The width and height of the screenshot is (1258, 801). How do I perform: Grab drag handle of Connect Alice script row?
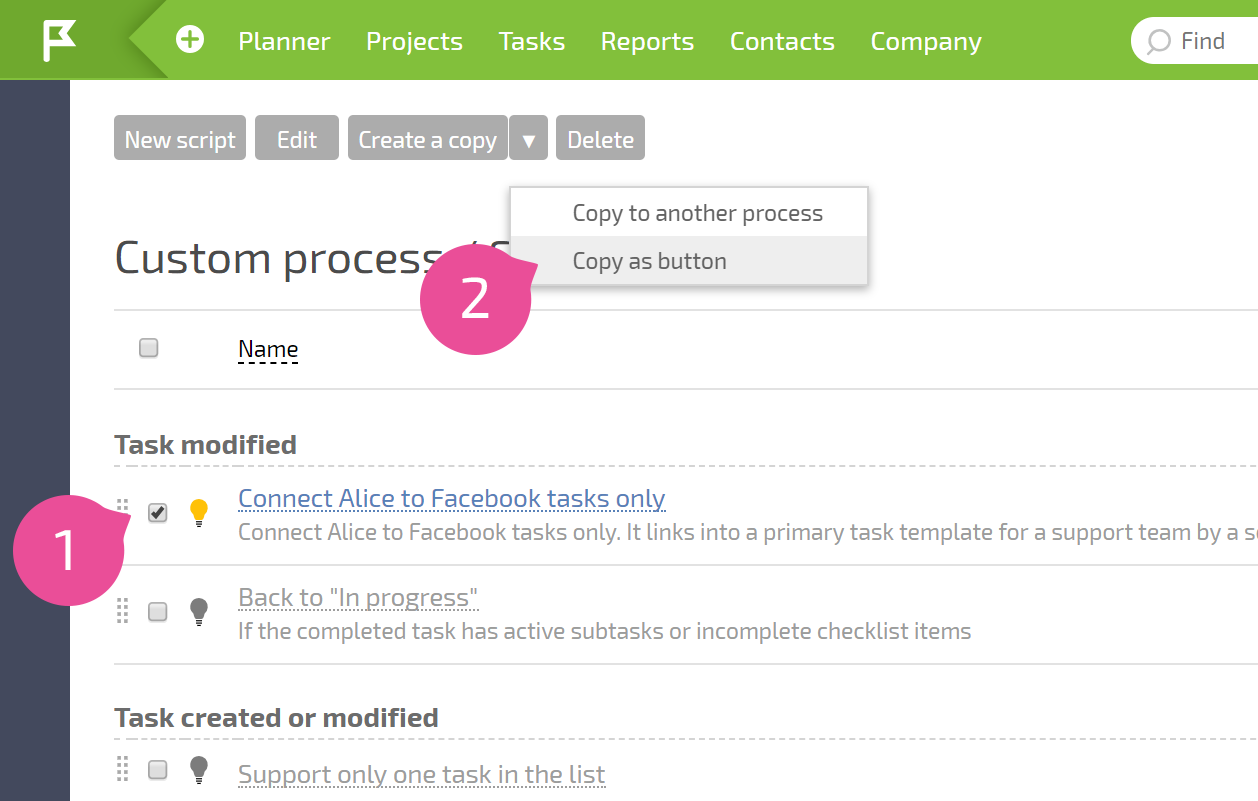(x=123, y=510)
